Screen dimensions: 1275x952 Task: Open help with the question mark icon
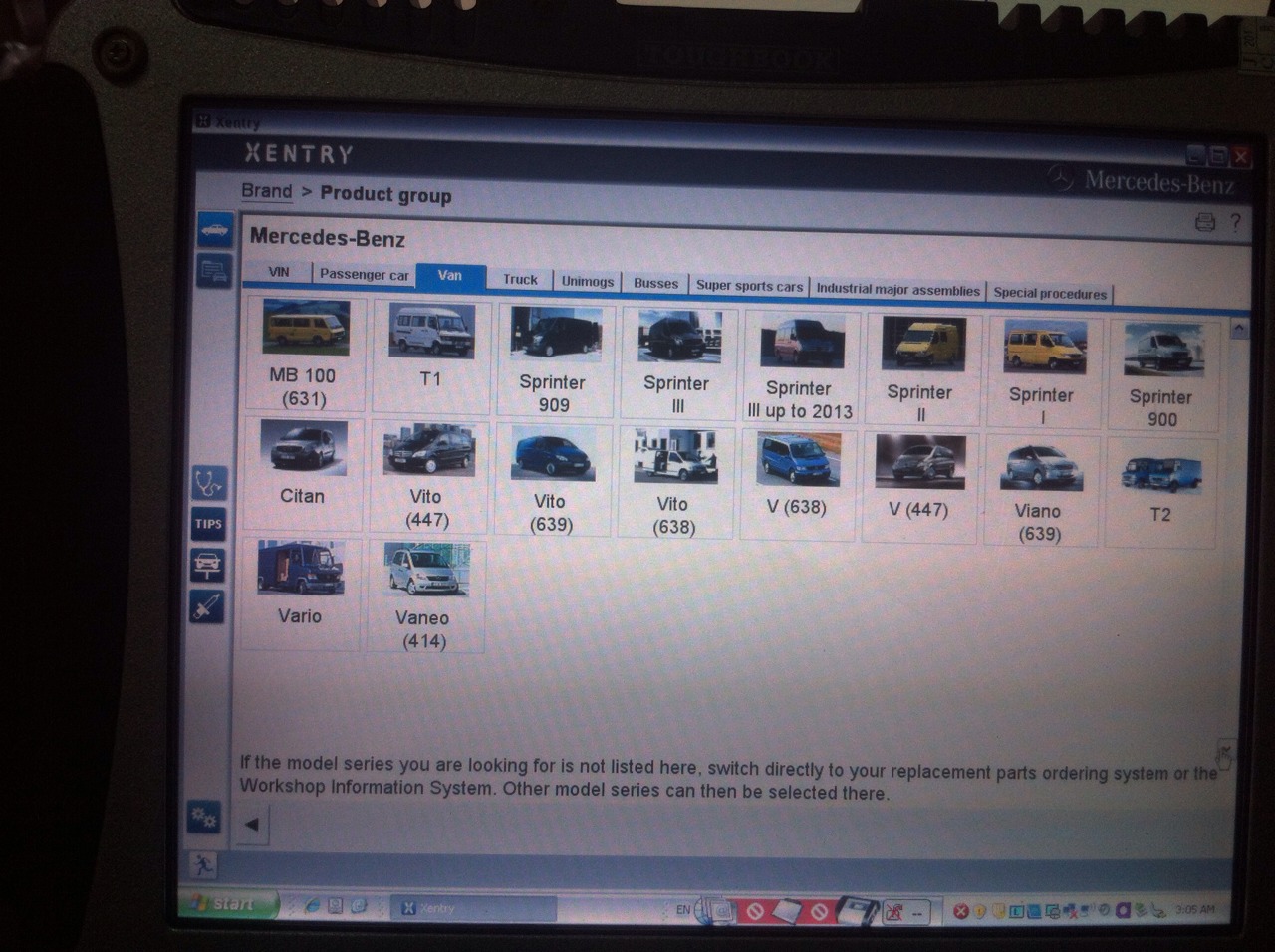pos(1235,222)
